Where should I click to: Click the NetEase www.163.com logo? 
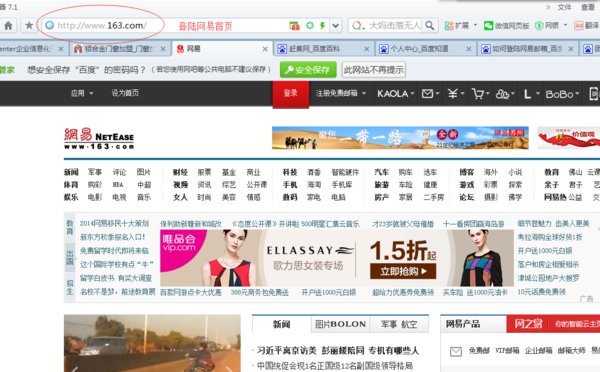coord(99,139)
